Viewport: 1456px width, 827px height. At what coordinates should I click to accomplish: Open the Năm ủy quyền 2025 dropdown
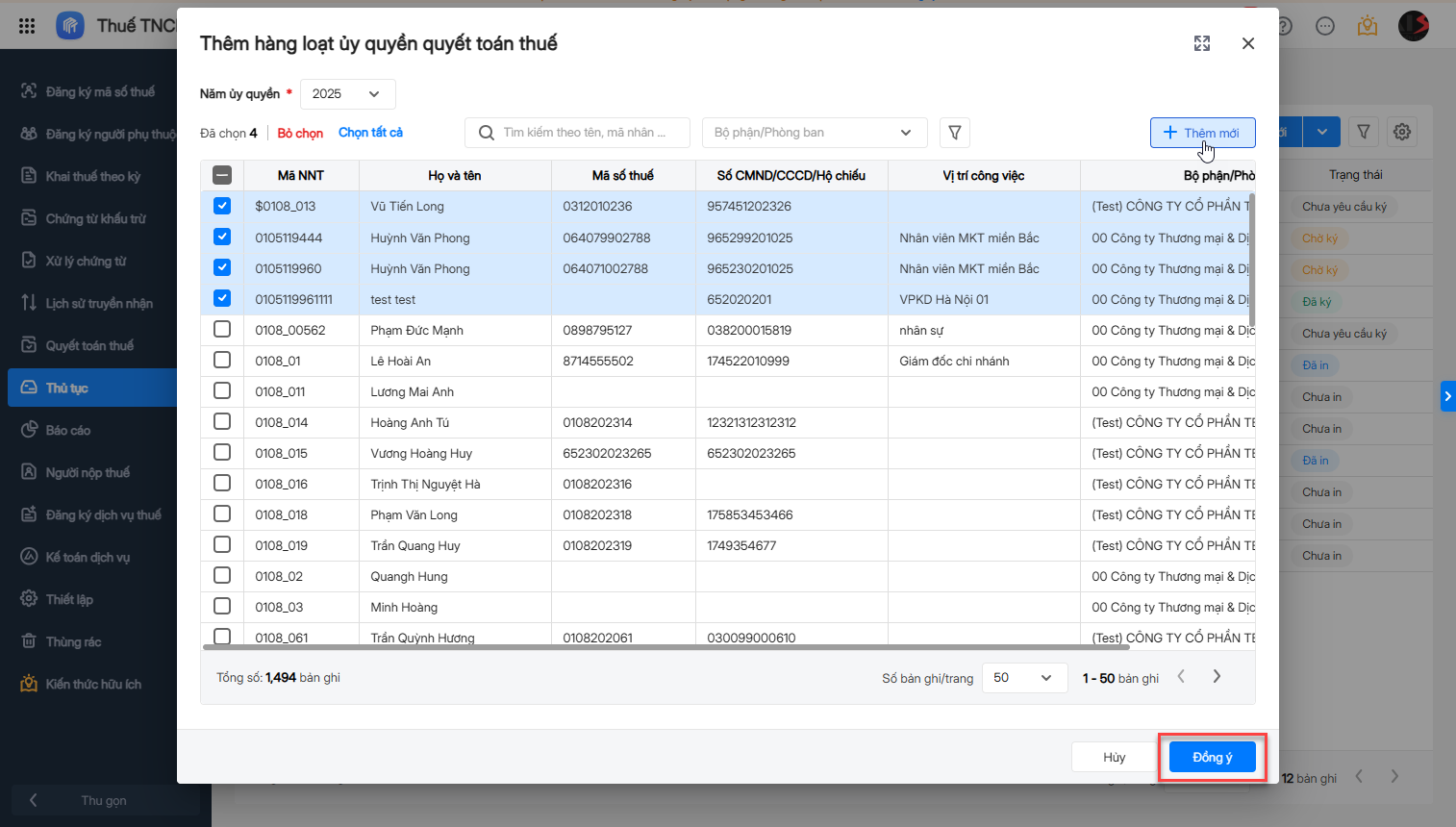(x=347, y=94)
